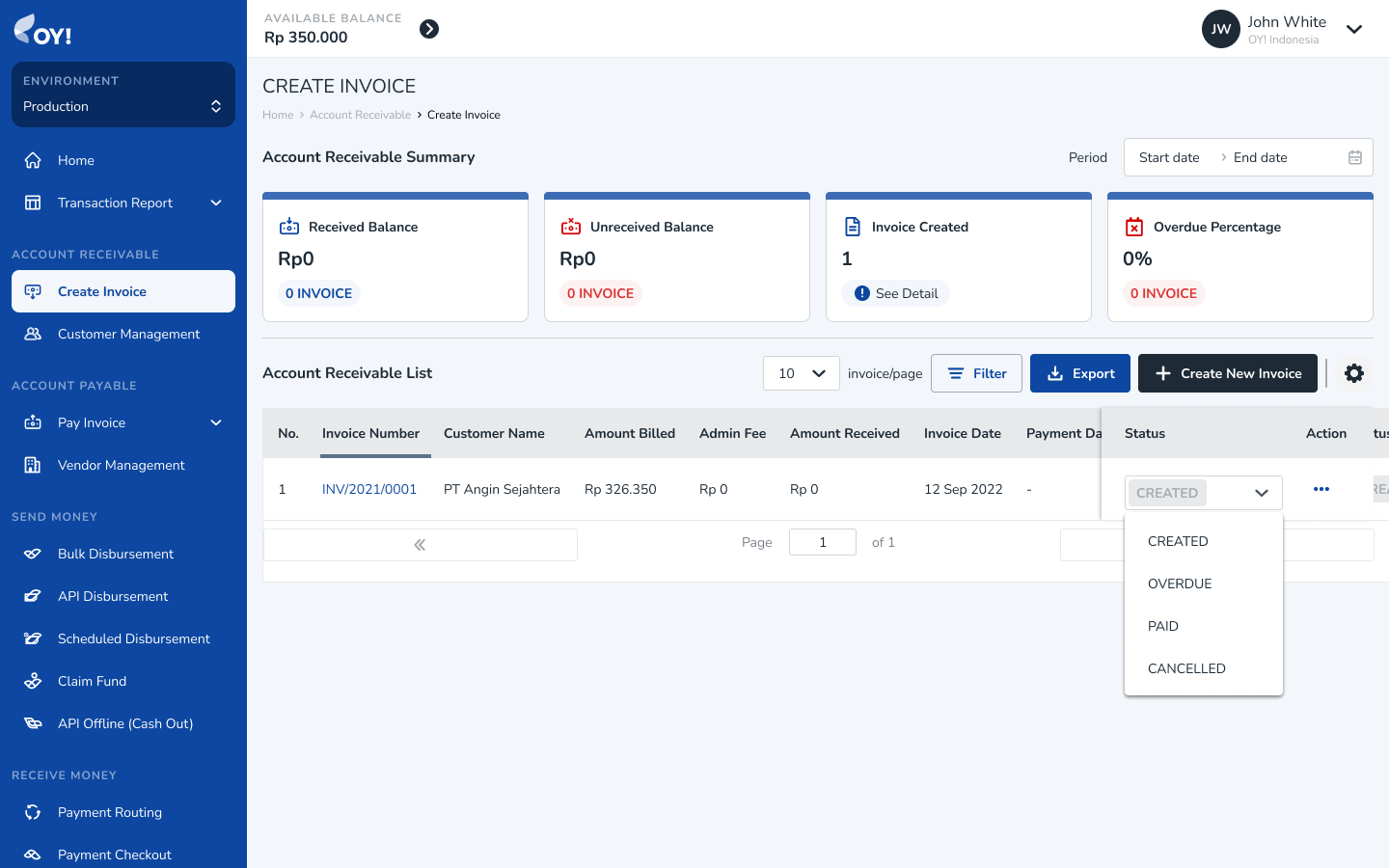
Task: Click the Account Receivable breadcrumb link
Action: (360, 115)
